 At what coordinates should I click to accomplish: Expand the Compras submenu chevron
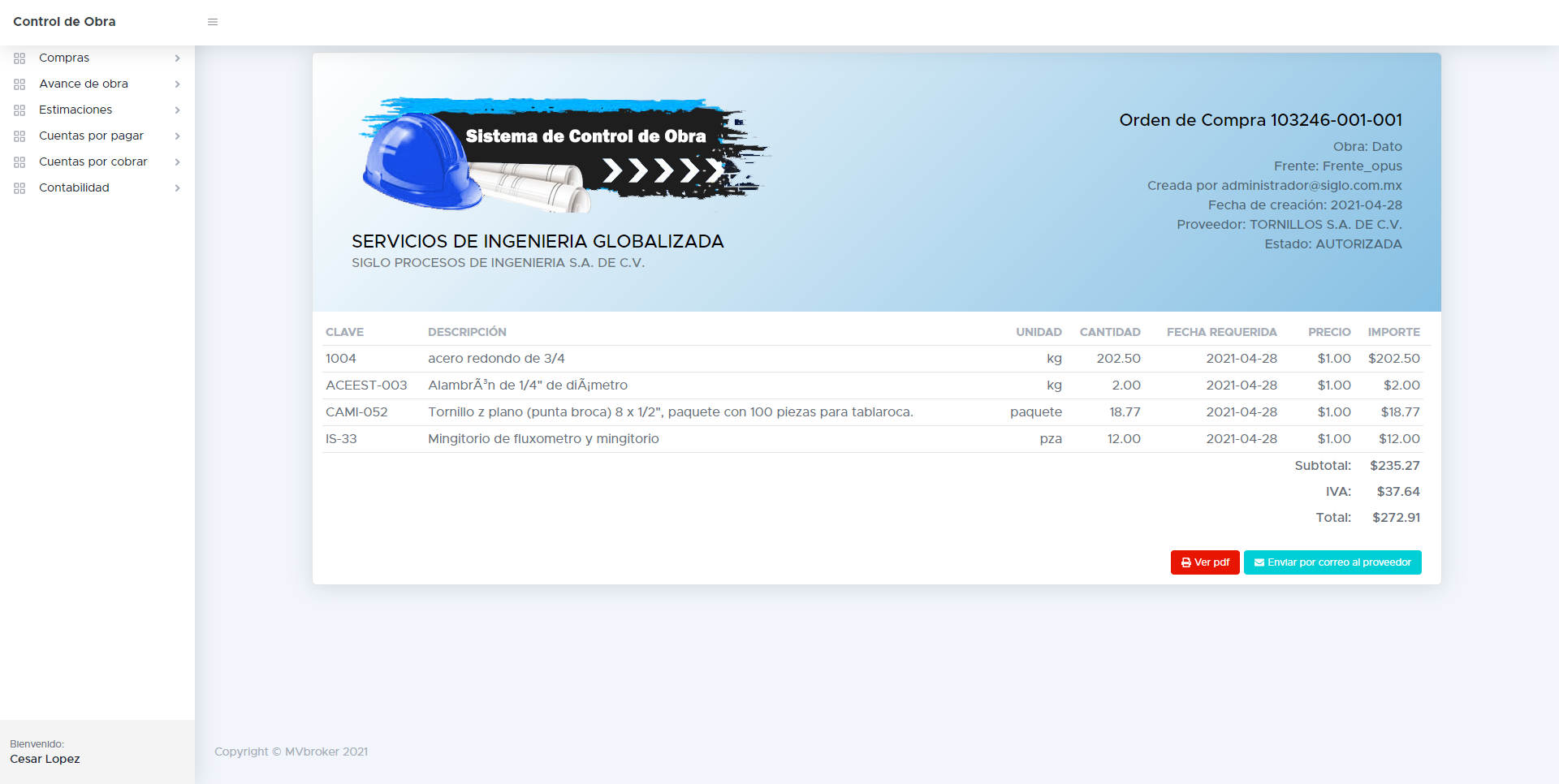click(177, 58)
